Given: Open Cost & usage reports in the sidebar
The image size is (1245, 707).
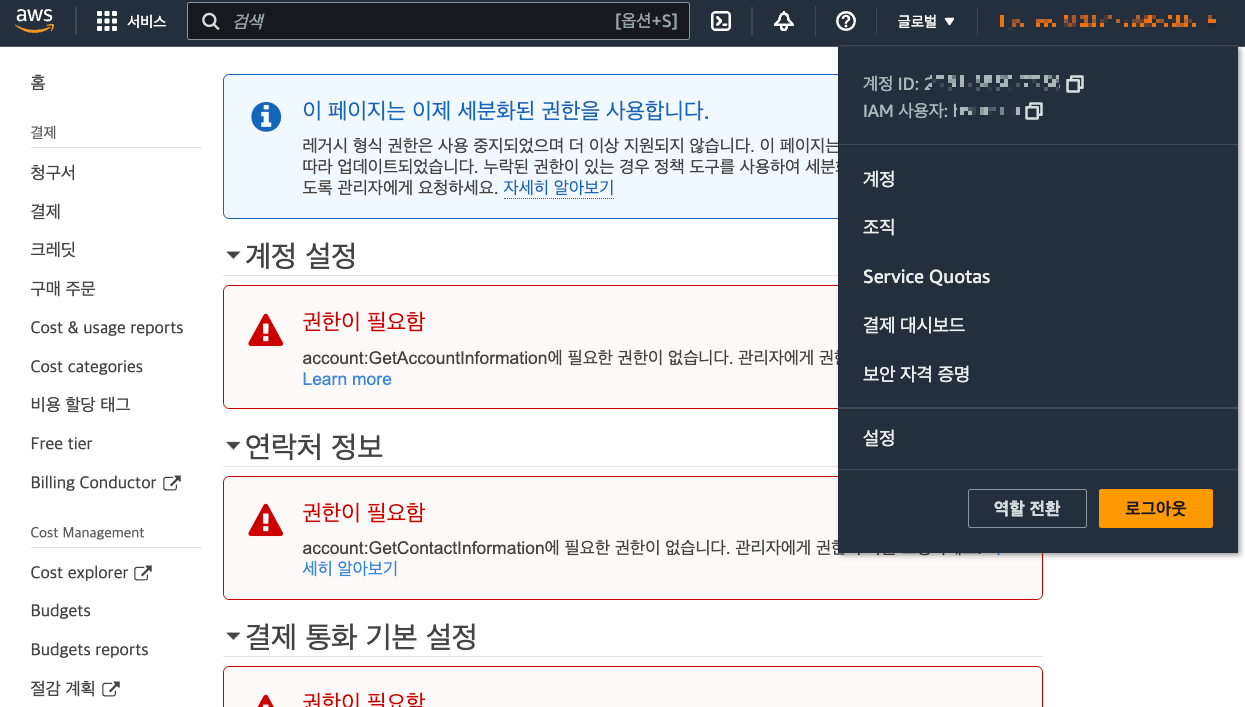Looking at the screenshot, I should point(107,328).
